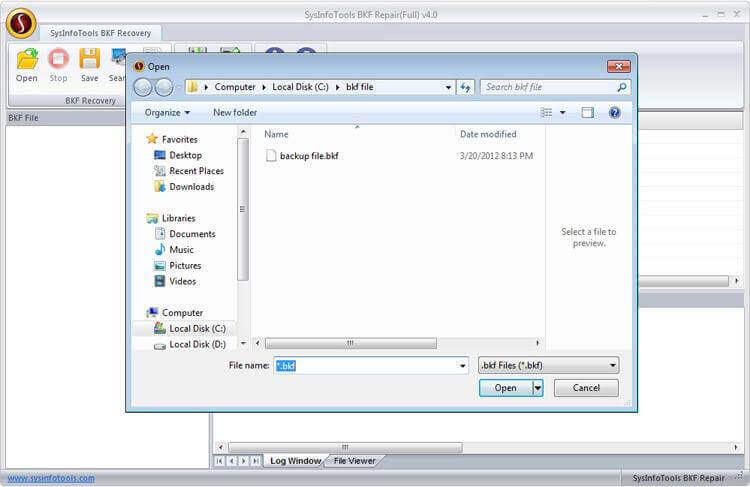Switch to the File Viewer tab
The width and height of the screenshot is (750, 487).
click(354, 461)
